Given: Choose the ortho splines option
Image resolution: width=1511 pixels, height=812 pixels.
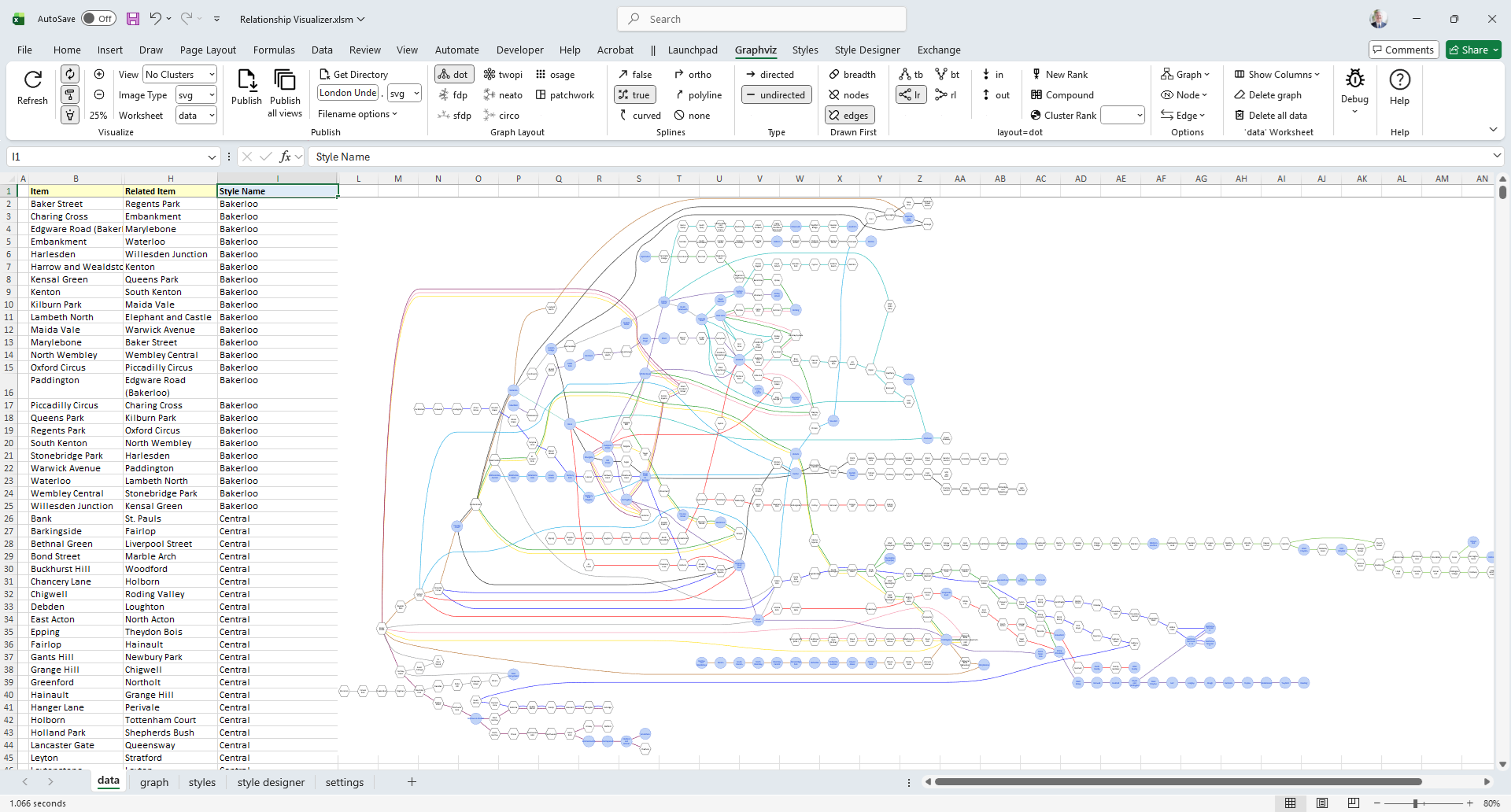Looking at the screenshot, I should pos(692,75).
